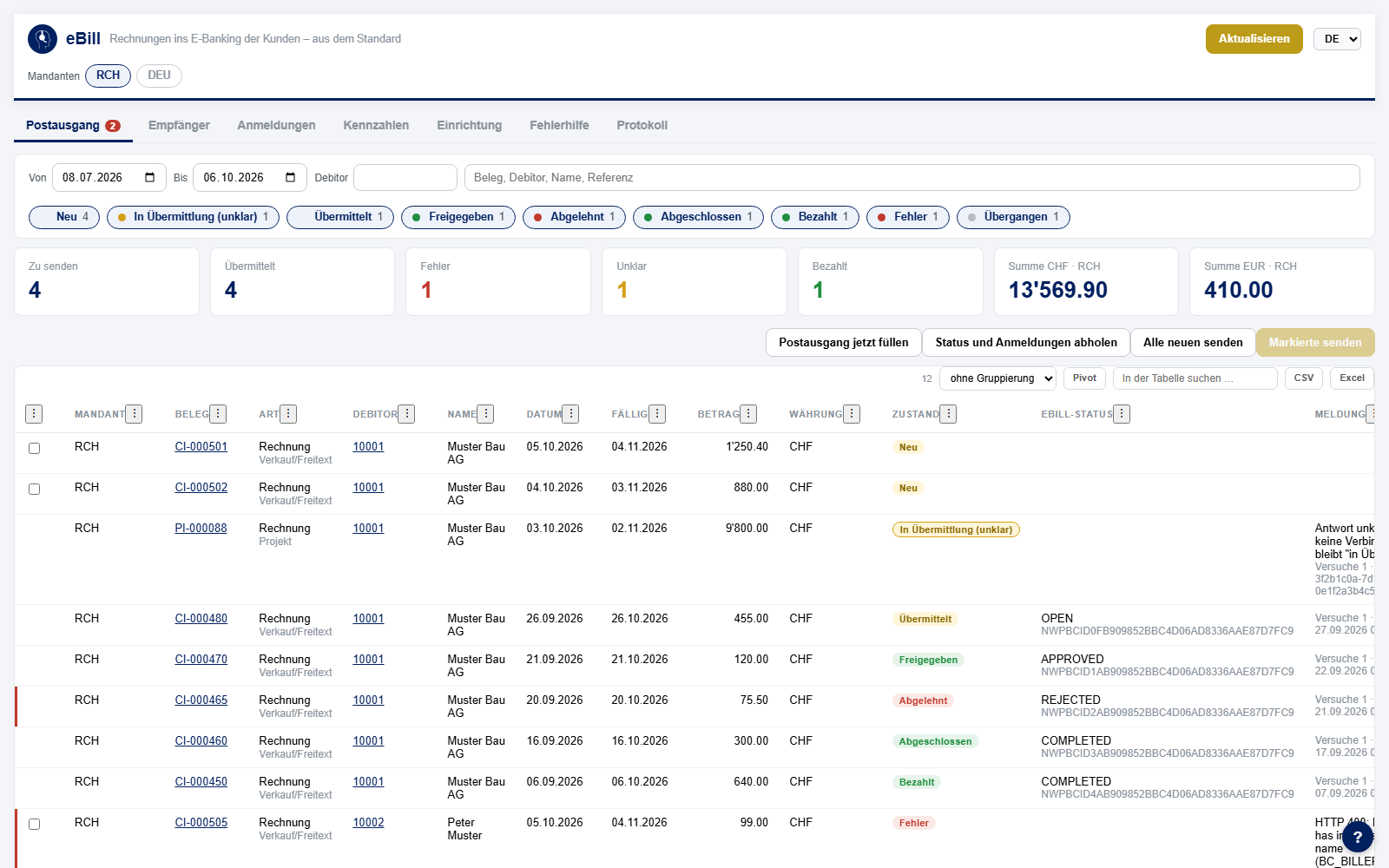1389x868 pixels.
Task: Open the Mandant column menu icon
Action: coord(134,414)
